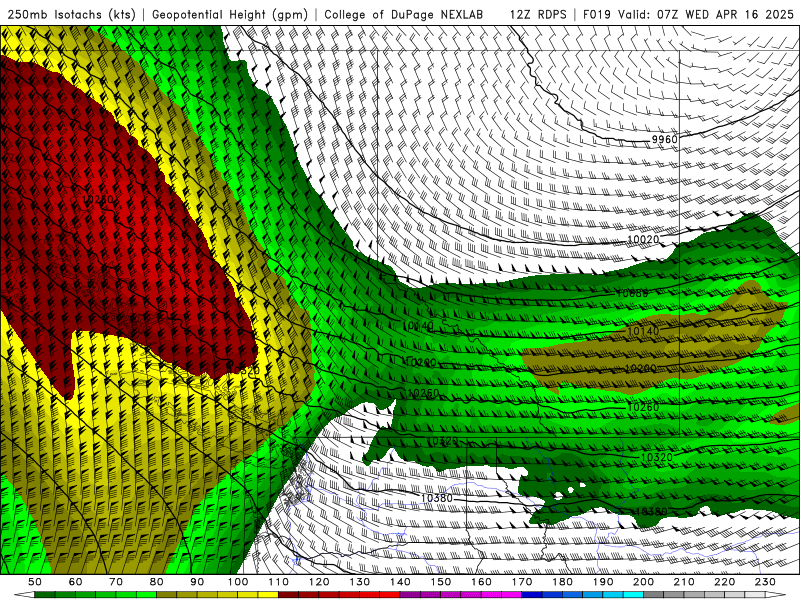Click the color bar value 90
This screenshot has width=800, height=600.
(197, 582)
